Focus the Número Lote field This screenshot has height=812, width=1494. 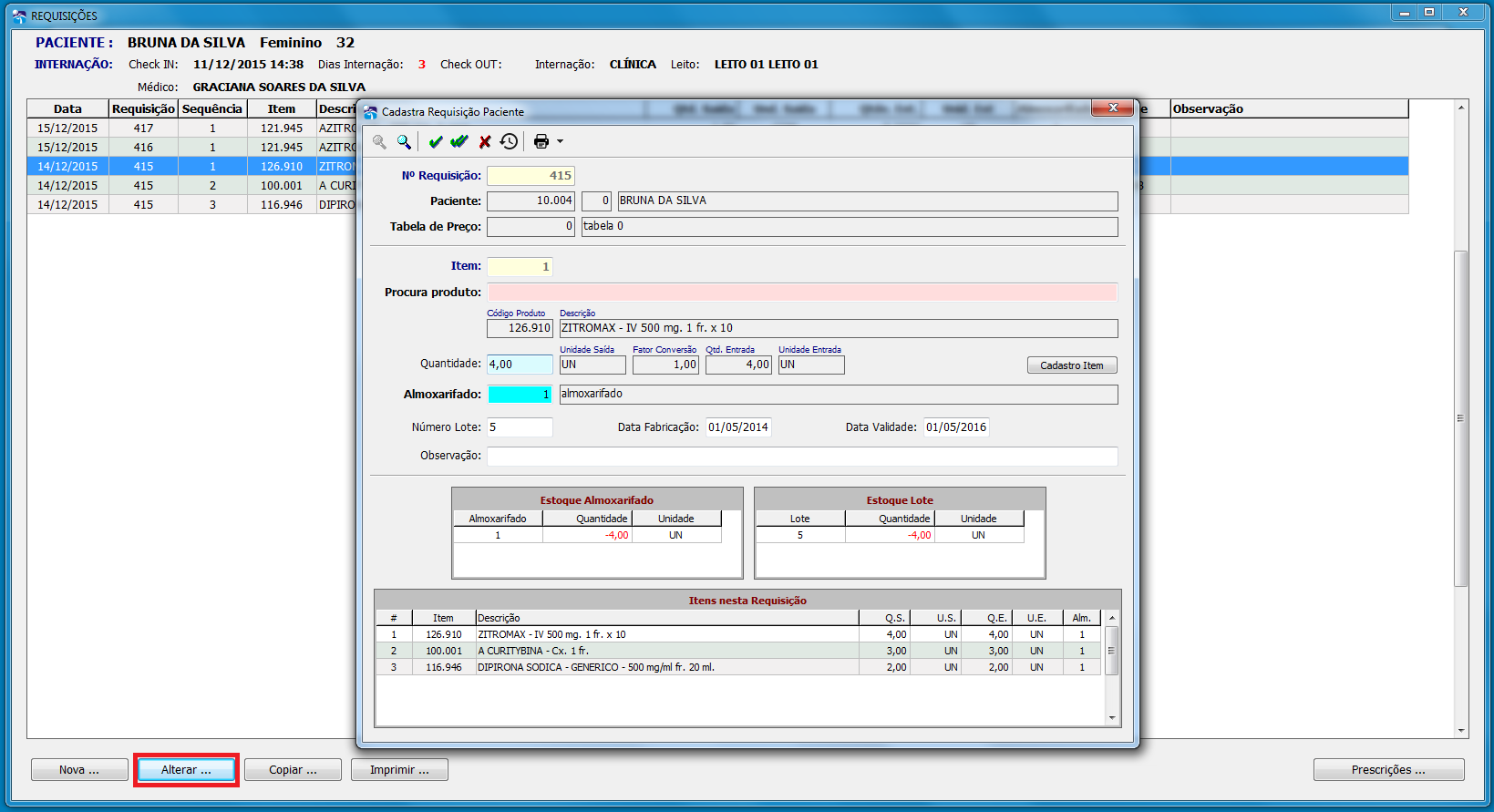520,427
